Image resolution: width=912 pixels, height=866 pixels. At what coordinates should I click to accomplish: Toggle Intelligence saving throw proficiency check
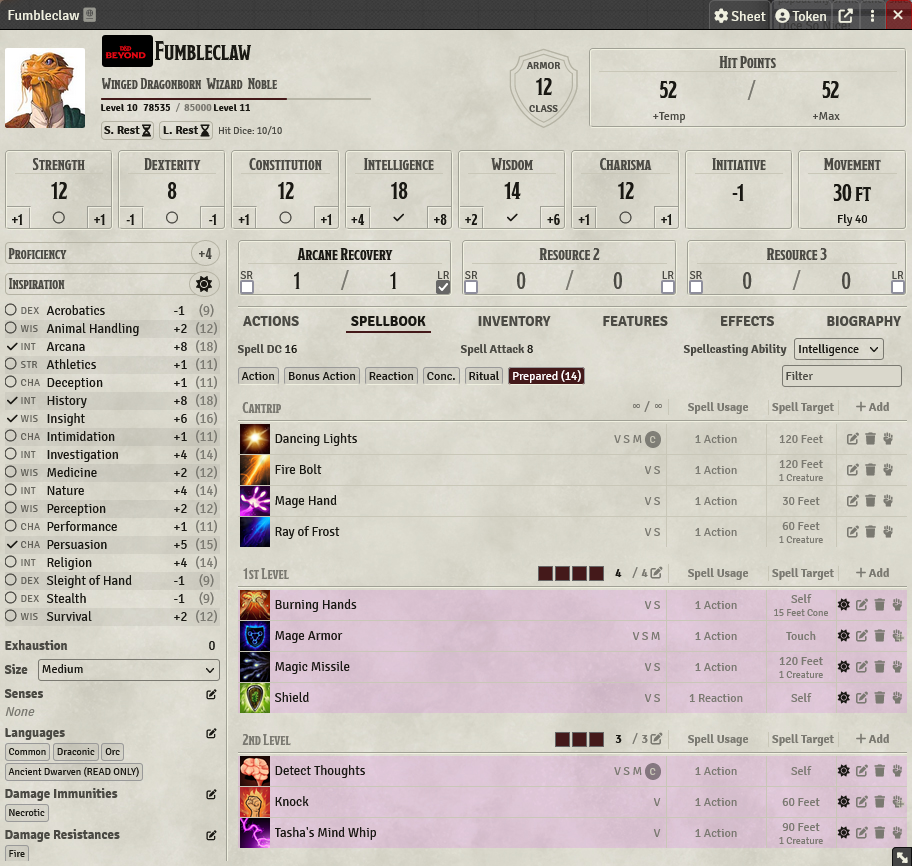click(398, 218)
